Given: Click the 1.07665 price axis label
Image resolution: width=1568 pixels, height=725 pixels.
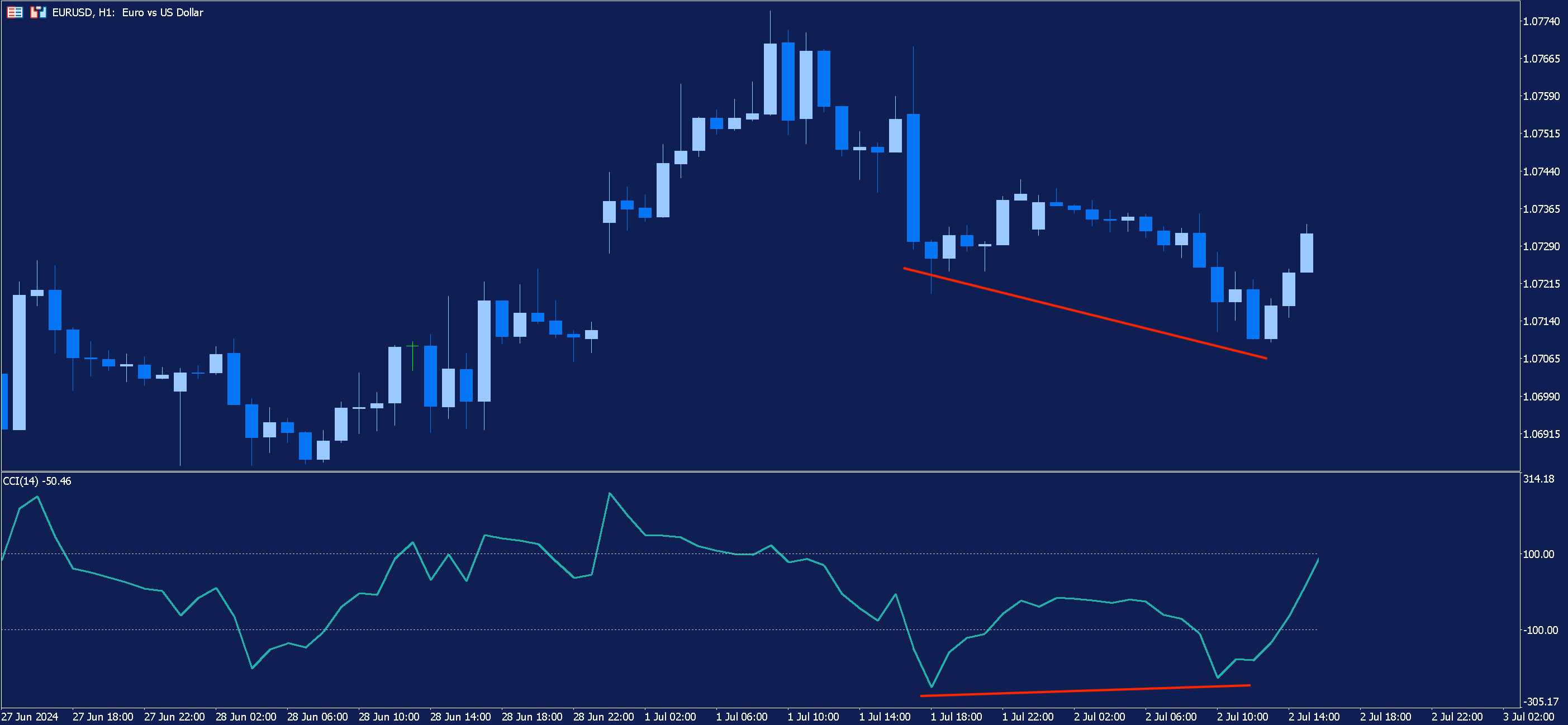Looking at the screenshot, I should [1541, 59].
